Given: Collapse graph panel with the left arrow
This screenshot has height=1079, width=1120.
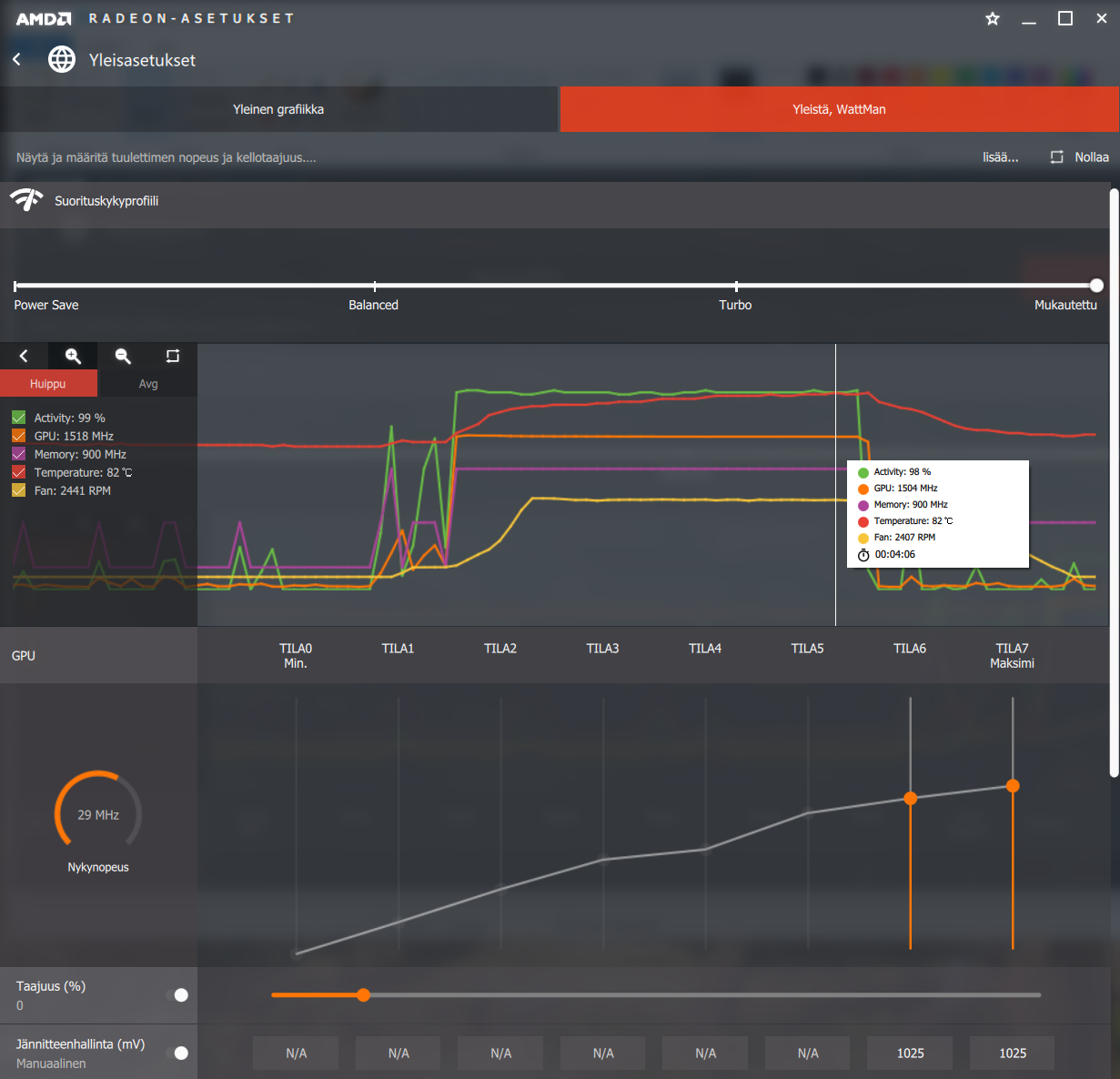Looking at the screenshot, I should pyautogui.click(x=24, y=356).
